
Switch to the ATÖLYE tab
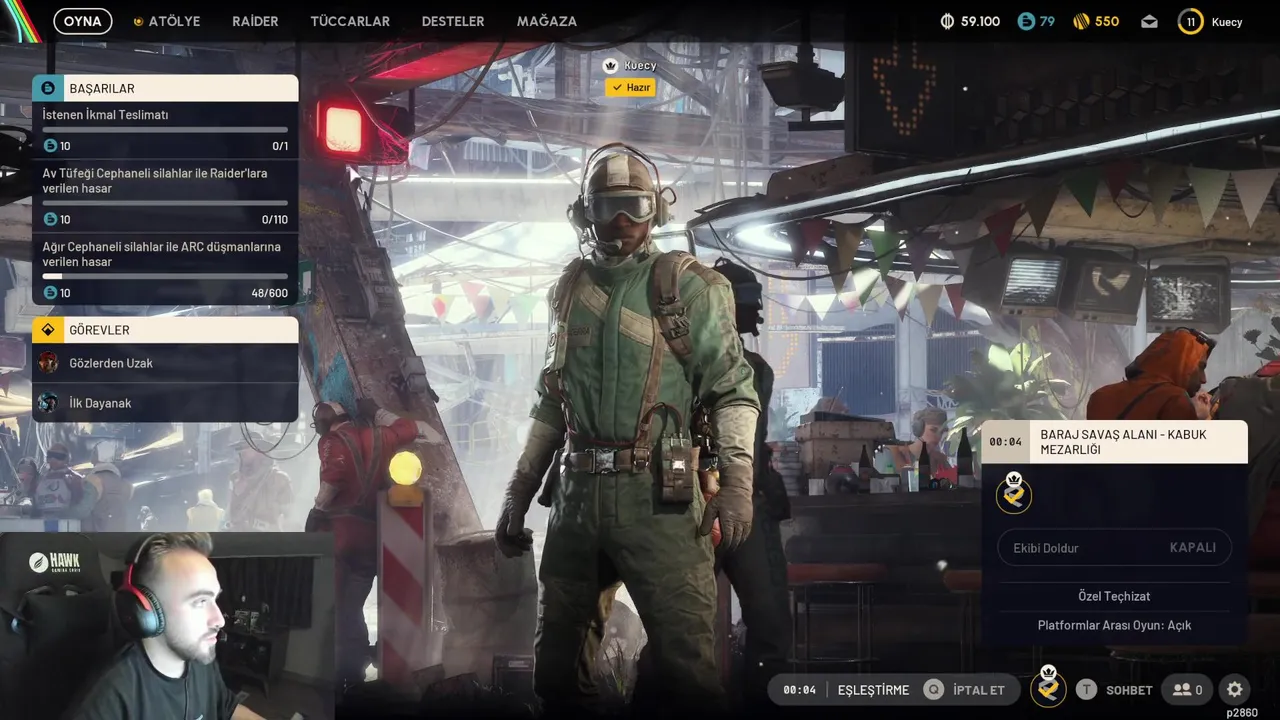point(167,21)
